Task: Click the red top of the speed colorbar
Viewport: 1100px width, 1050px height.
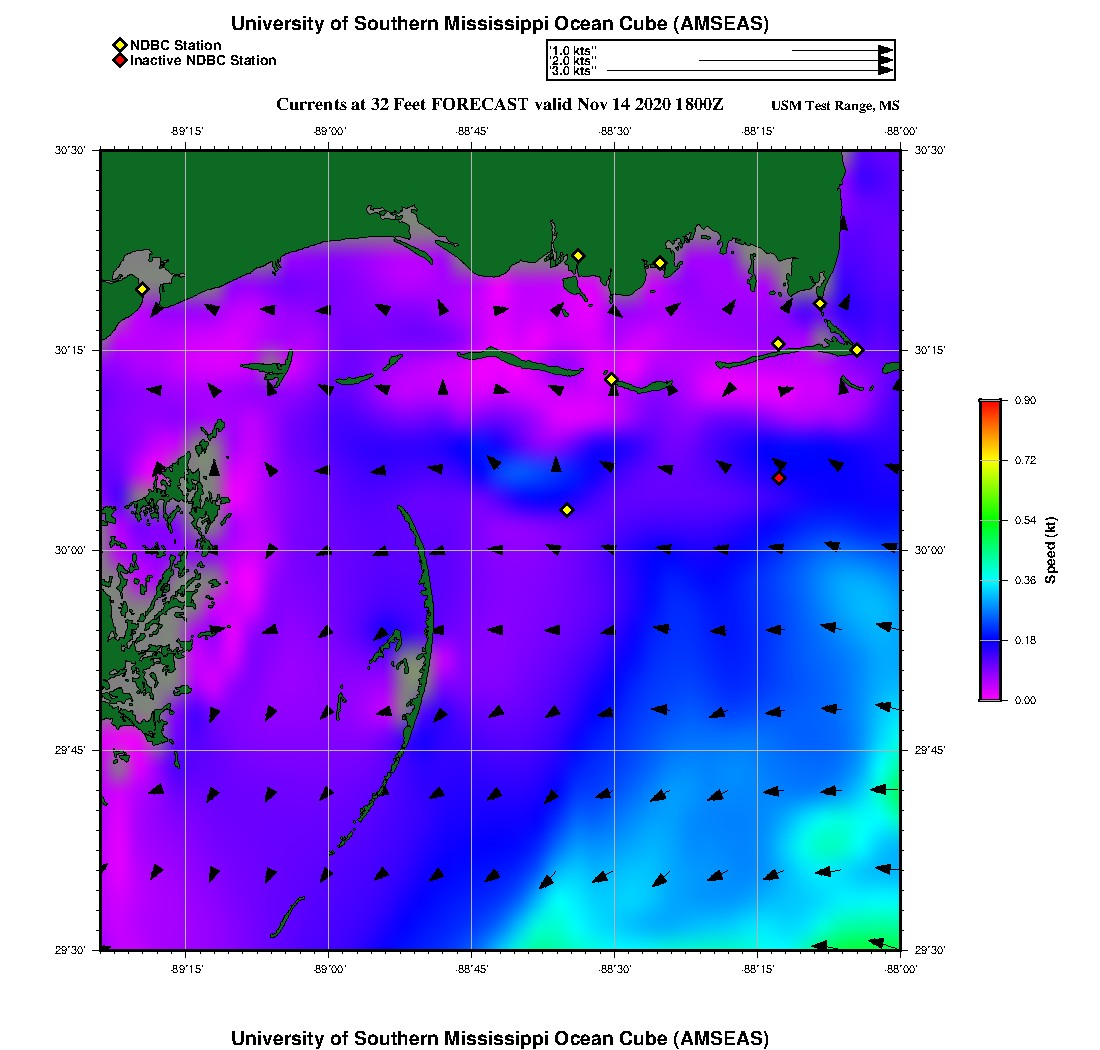Action: click(x=990, y=405)
